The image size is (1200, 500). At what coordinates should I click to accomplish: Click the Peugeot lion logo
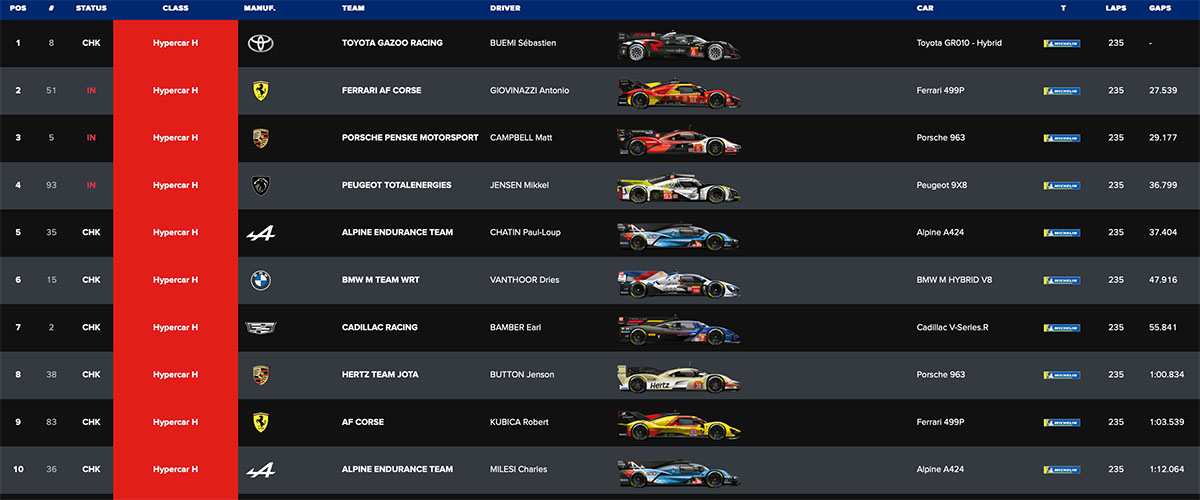click(x=261, y=185)
